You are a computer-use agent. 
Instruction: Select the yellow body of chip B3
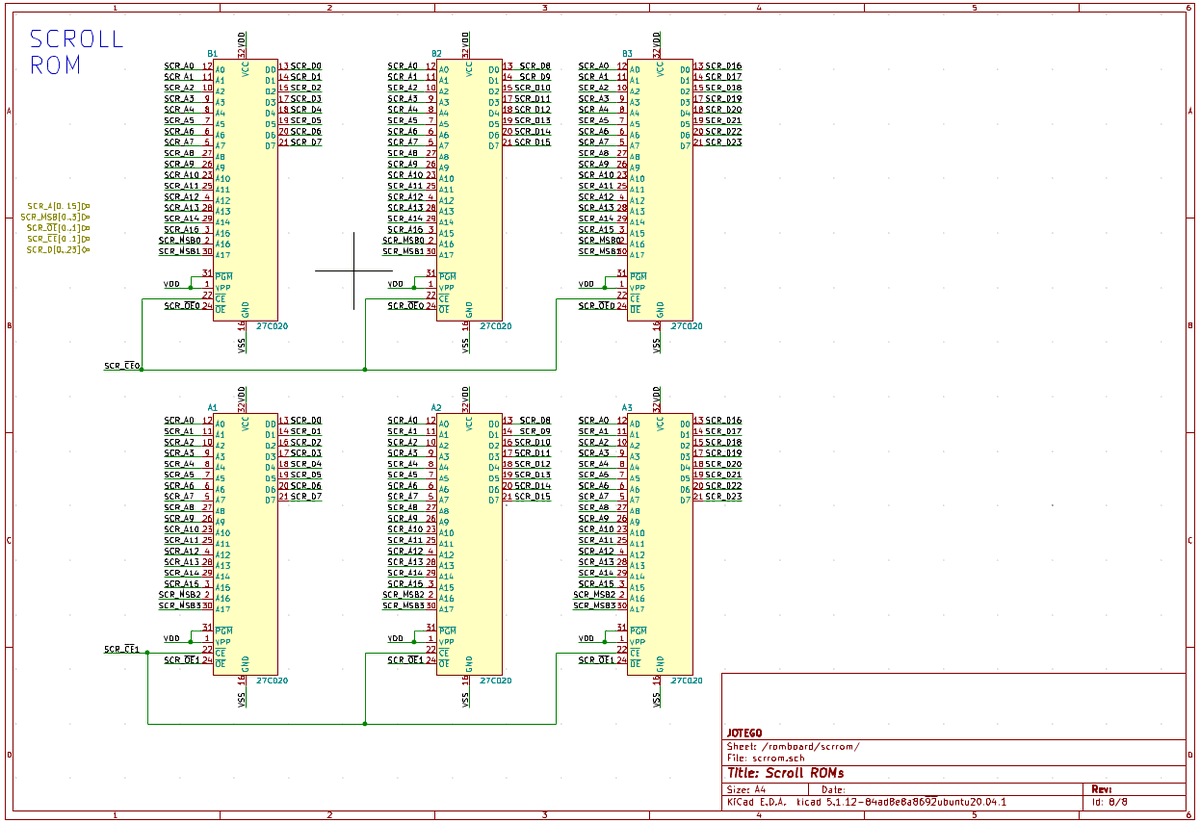pos(661,188)
